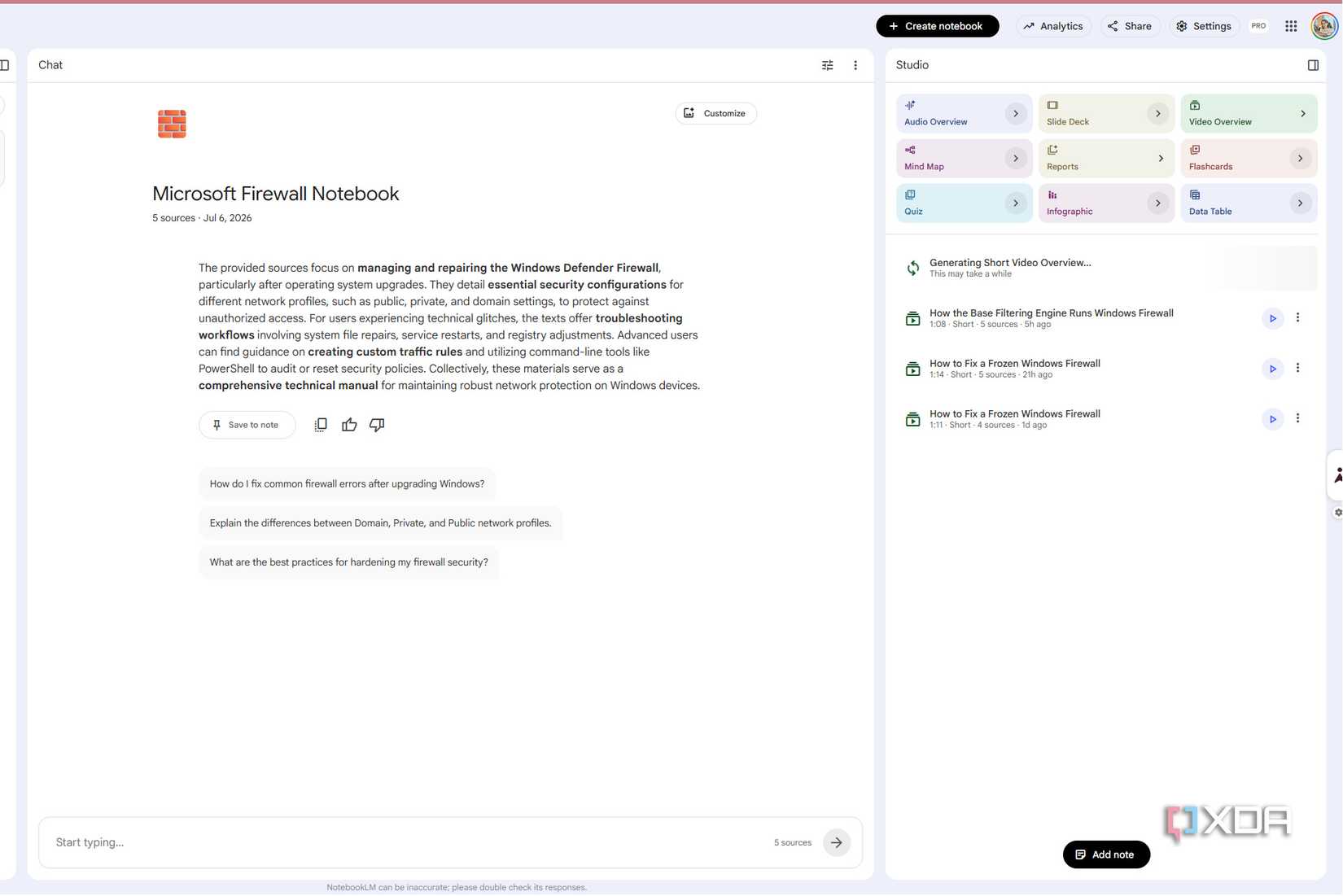Expand Infographic options chevron
Viewport: 1343px width, 896px height.
coord(1157,203)
